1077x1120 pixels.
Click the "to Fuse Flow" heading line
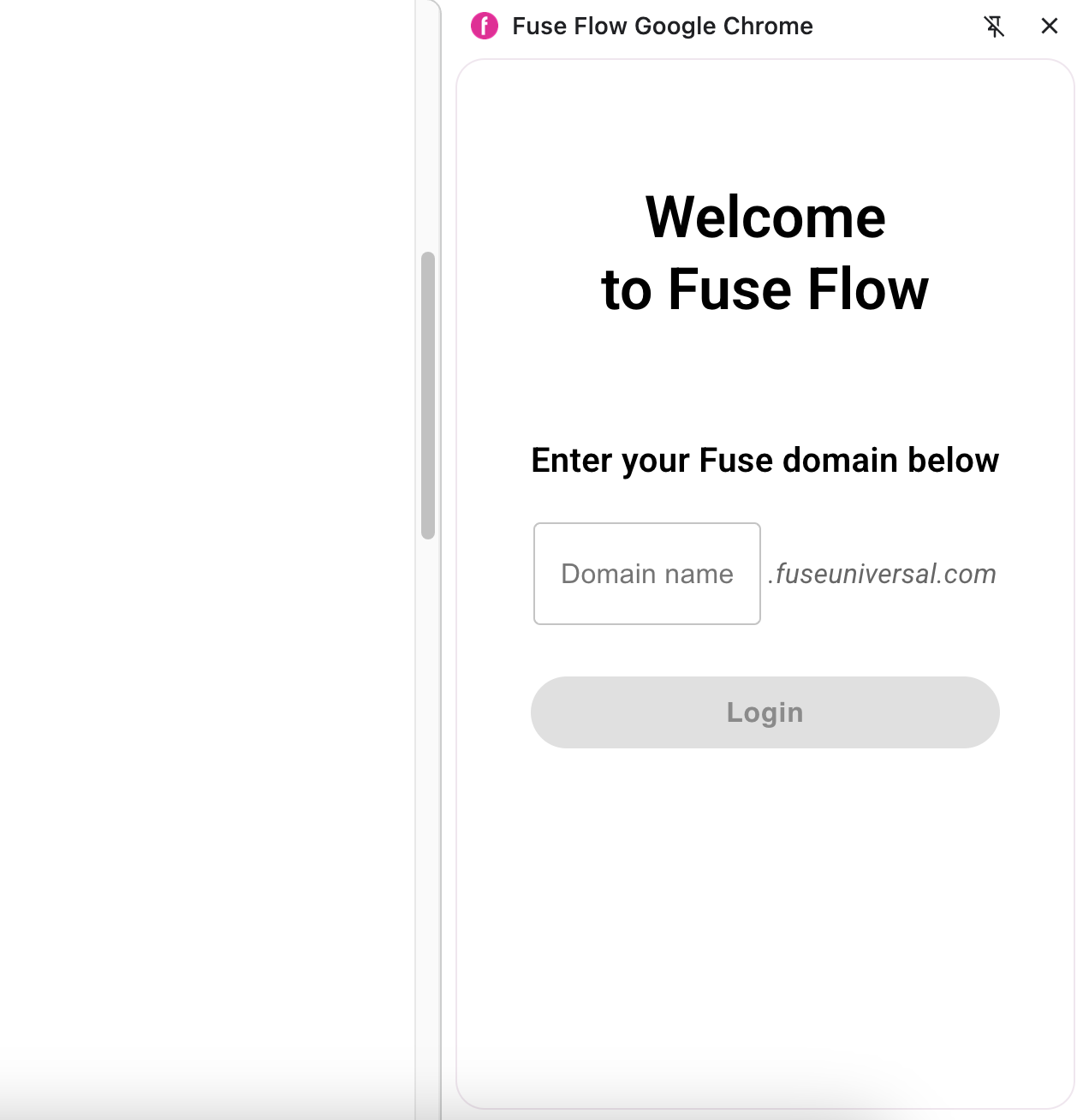point(765,289)
